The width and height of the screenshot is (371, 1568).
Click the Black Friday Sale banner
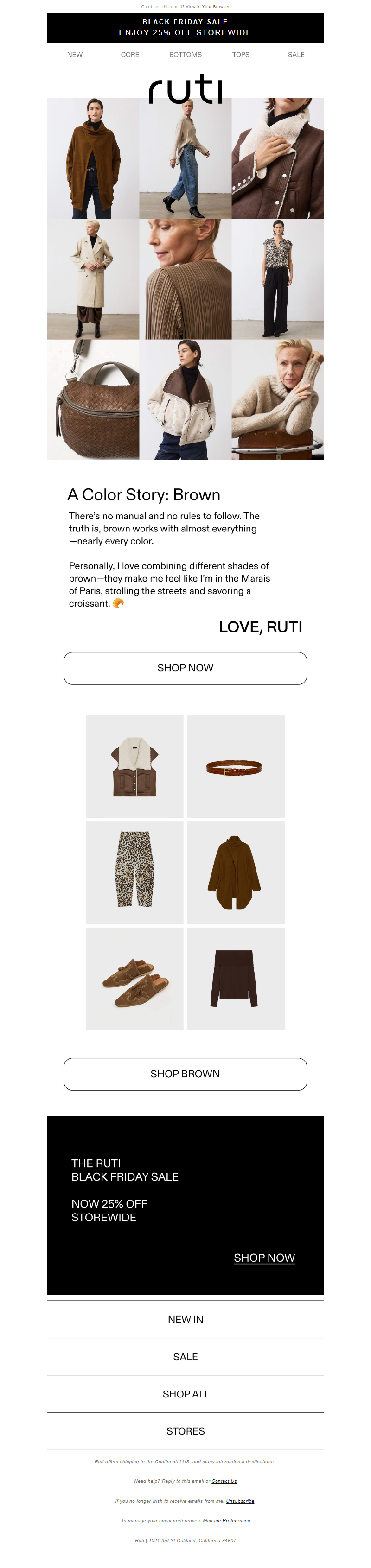185,27
